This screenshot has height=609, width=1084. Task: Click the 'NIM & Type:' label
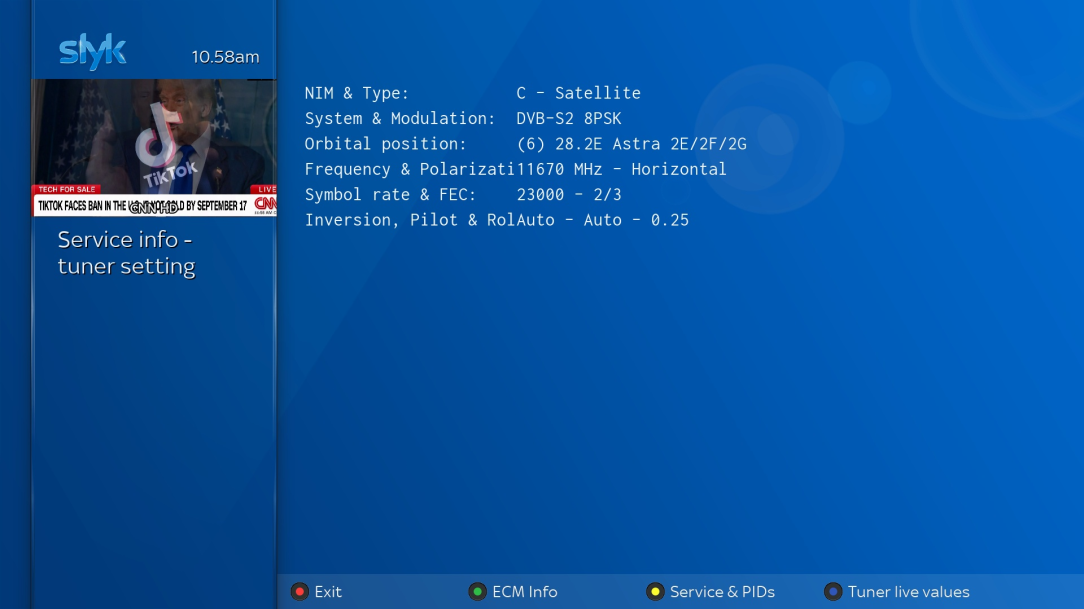(357, 93)
